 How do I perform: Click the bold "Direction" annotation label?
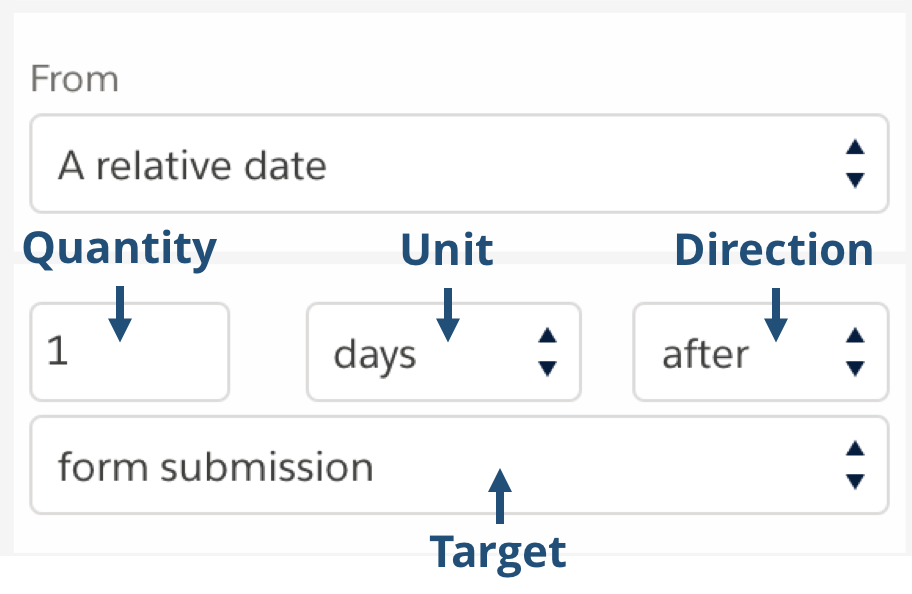click(774, 250)
